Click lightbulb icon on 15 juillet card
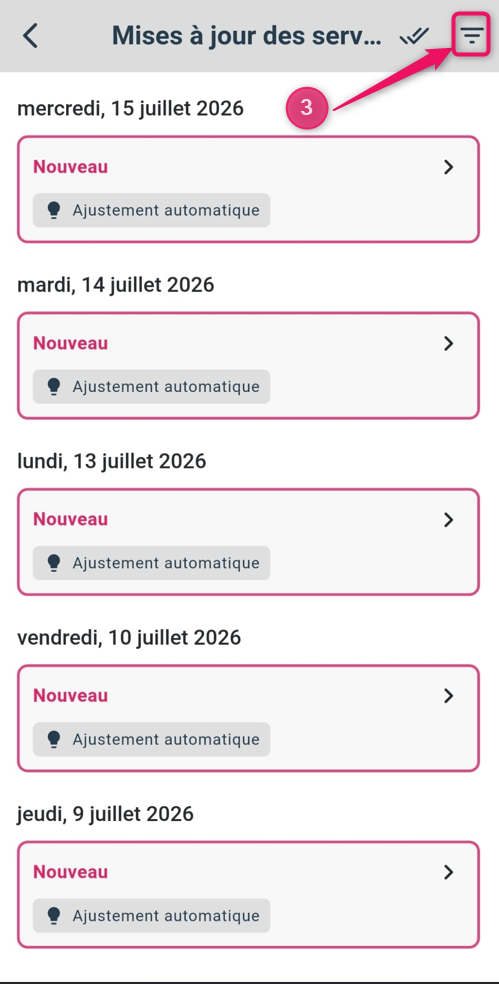 click(x=54, y=210)
